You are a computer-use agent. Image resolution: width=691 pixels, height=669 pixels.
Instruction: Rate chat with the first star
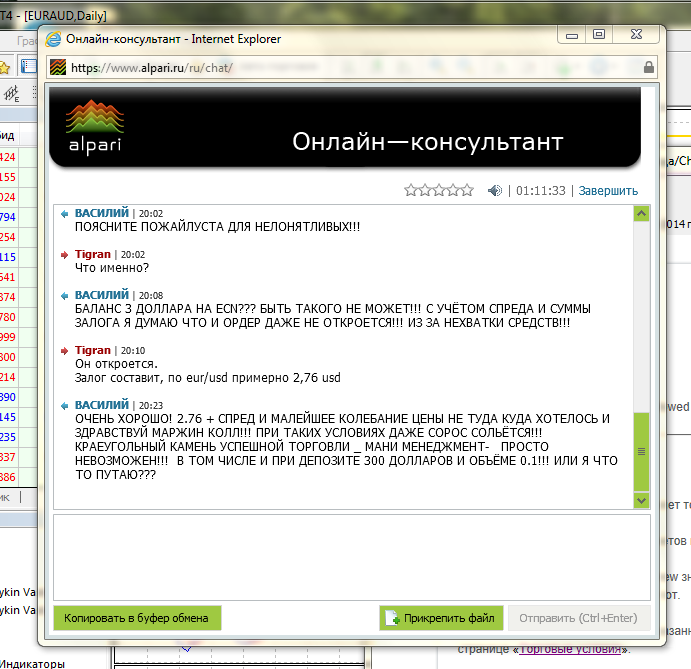click(x=411, y=190)
